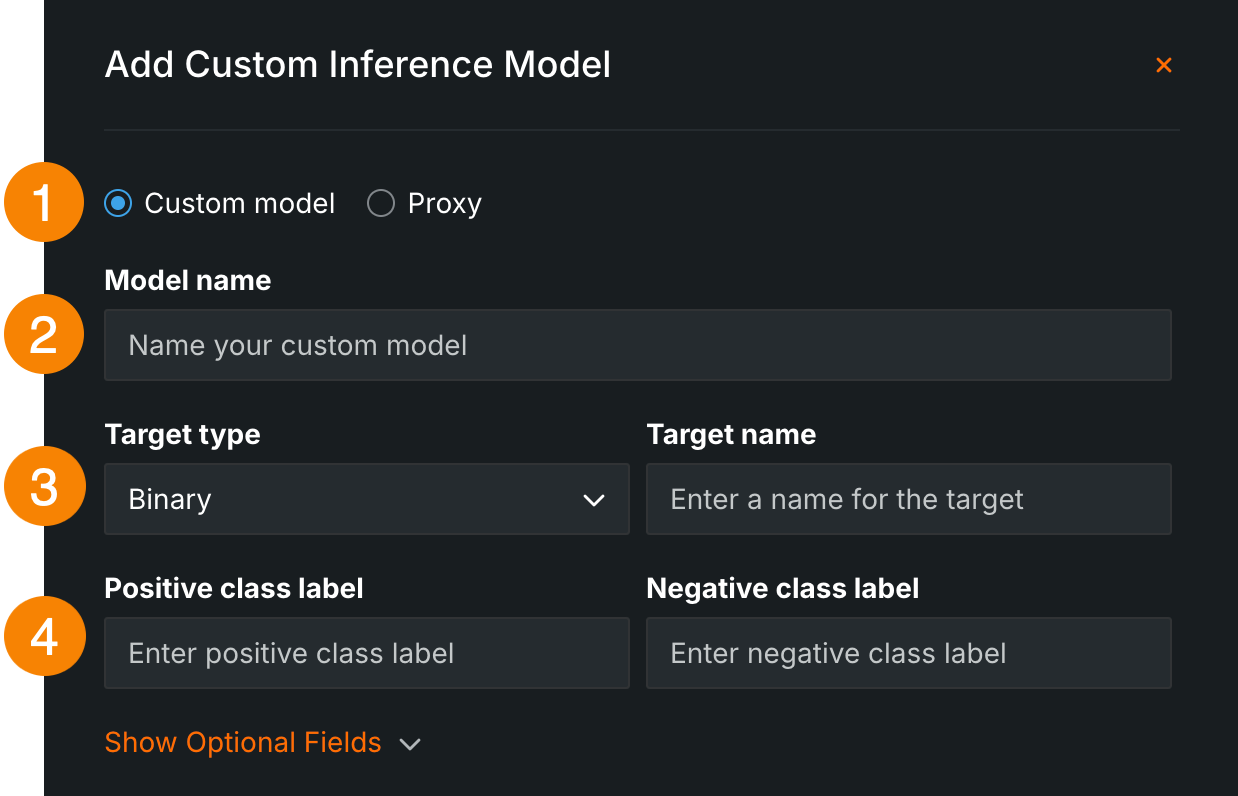Image resolution: width=1238 pixels, height=796 pixels.
Task: Click chevron beside Show Optional Fields
Action: click(x=410, y=744)
